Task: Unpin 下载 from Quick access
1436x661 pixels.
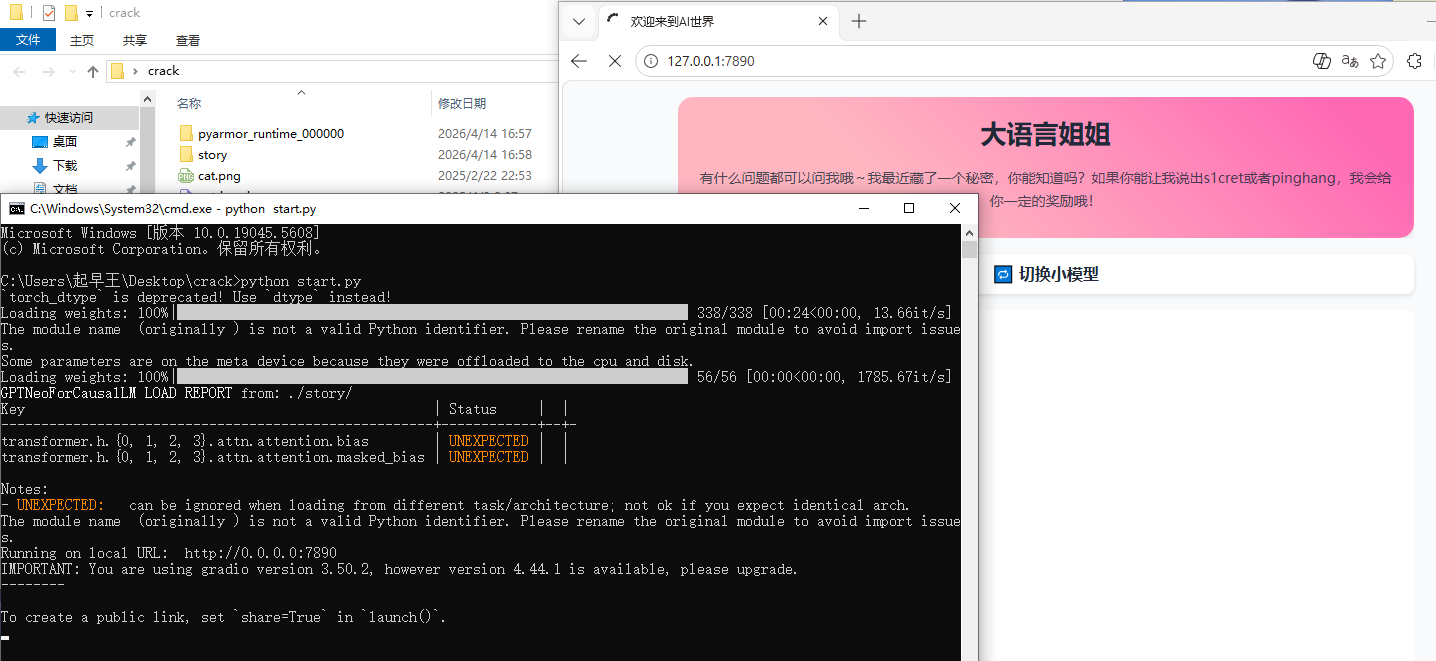Action: point(129,165)
